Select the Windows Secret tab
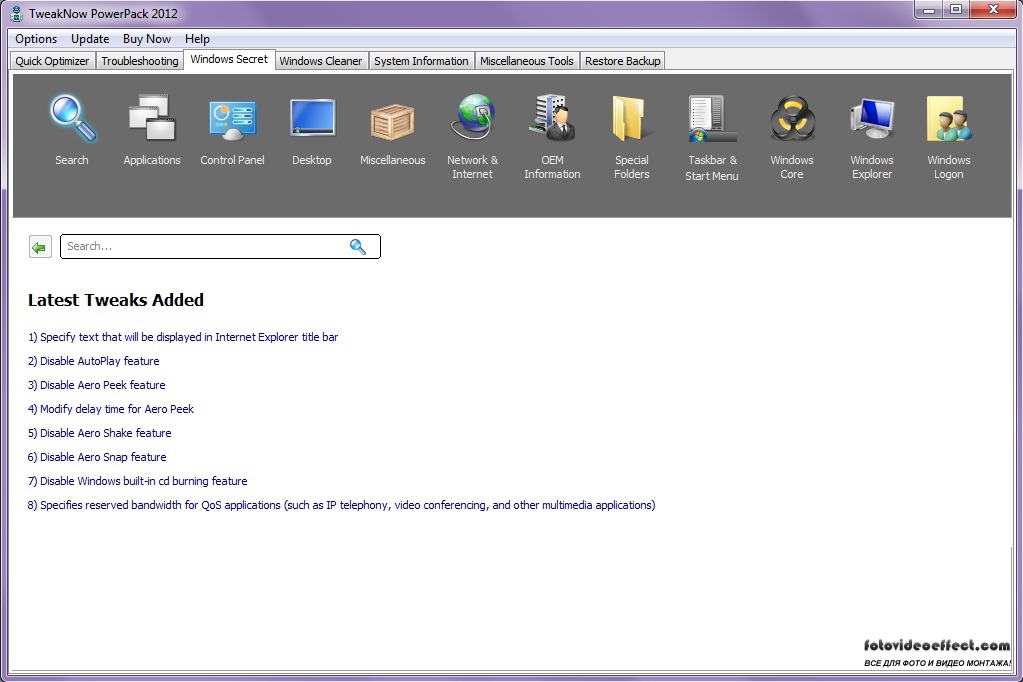The height and width of the screenshot is (682, 1023). pos(229,59)
